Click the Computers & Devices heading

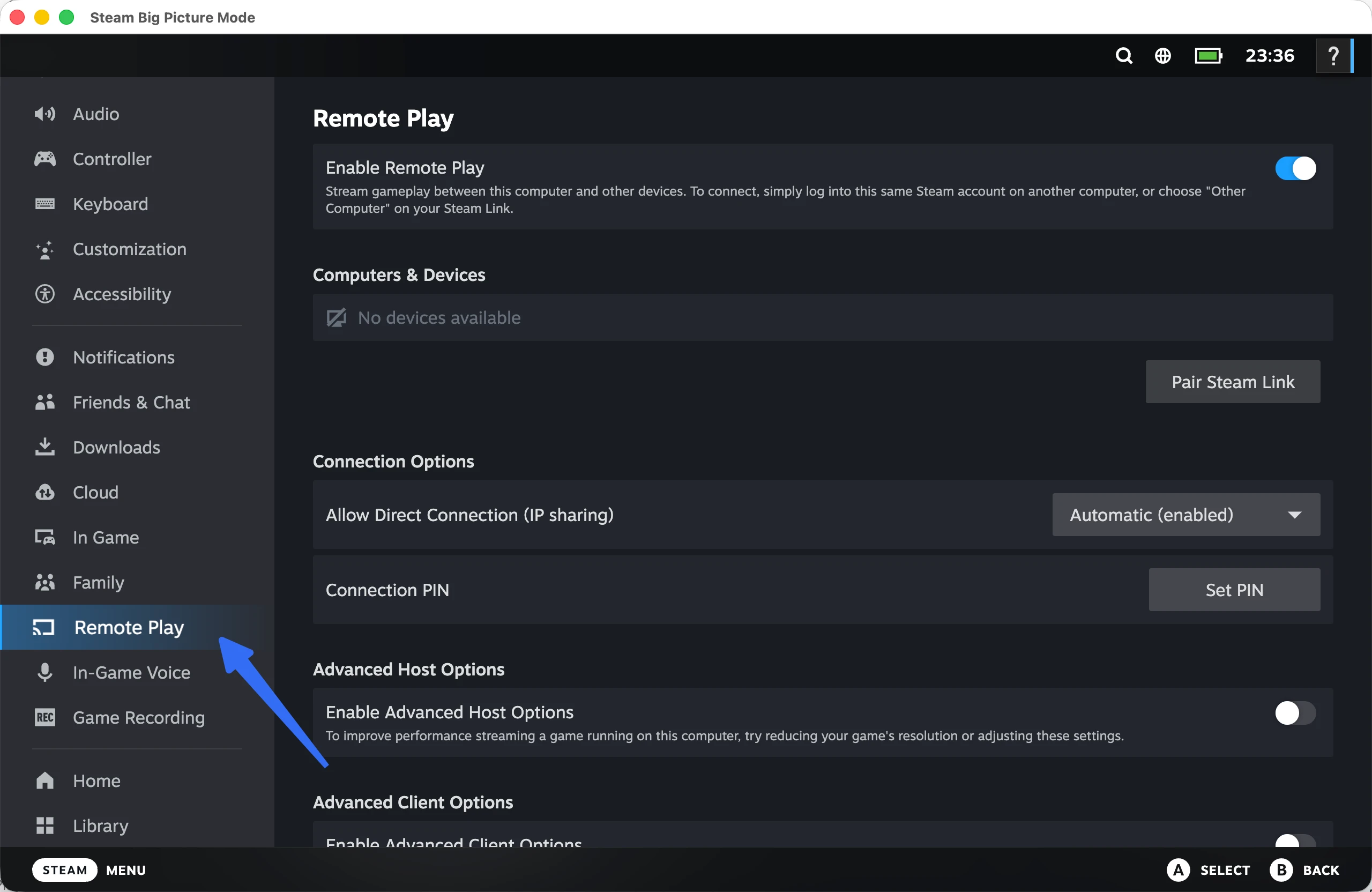pyautogui.click(x=398, y=274)
